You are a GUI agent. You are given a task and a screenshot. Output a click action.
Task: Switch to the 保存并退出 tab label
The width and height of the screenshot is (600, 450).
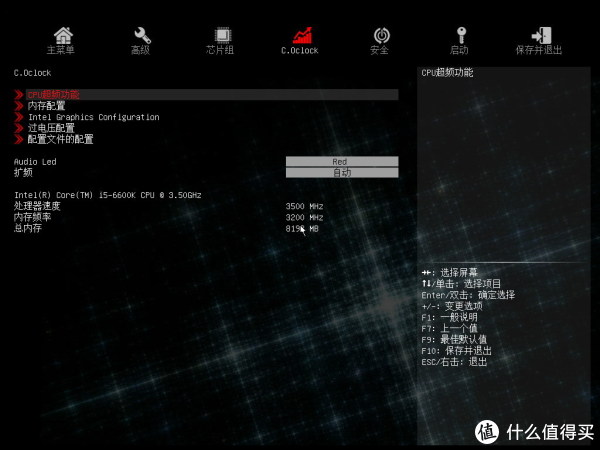pos(539,50)
